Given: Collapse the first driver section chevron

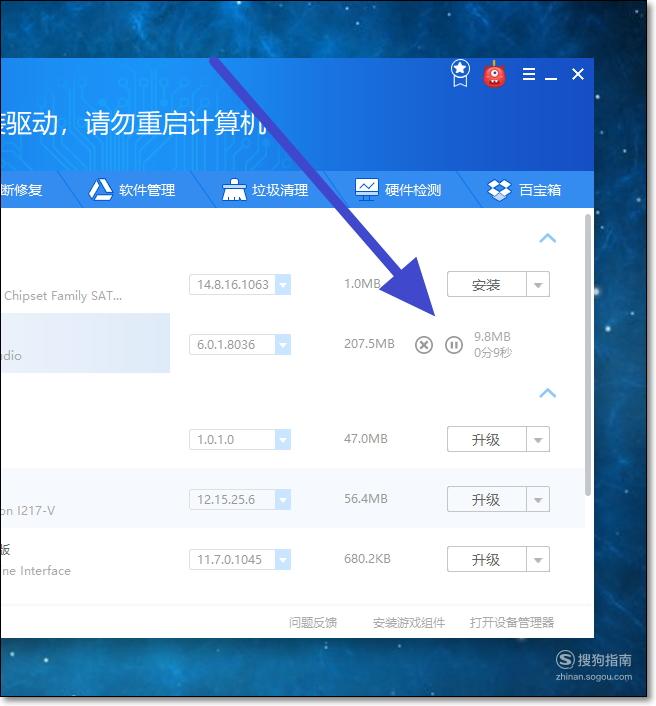Looking at the screenshot, I should click(547, 238).
